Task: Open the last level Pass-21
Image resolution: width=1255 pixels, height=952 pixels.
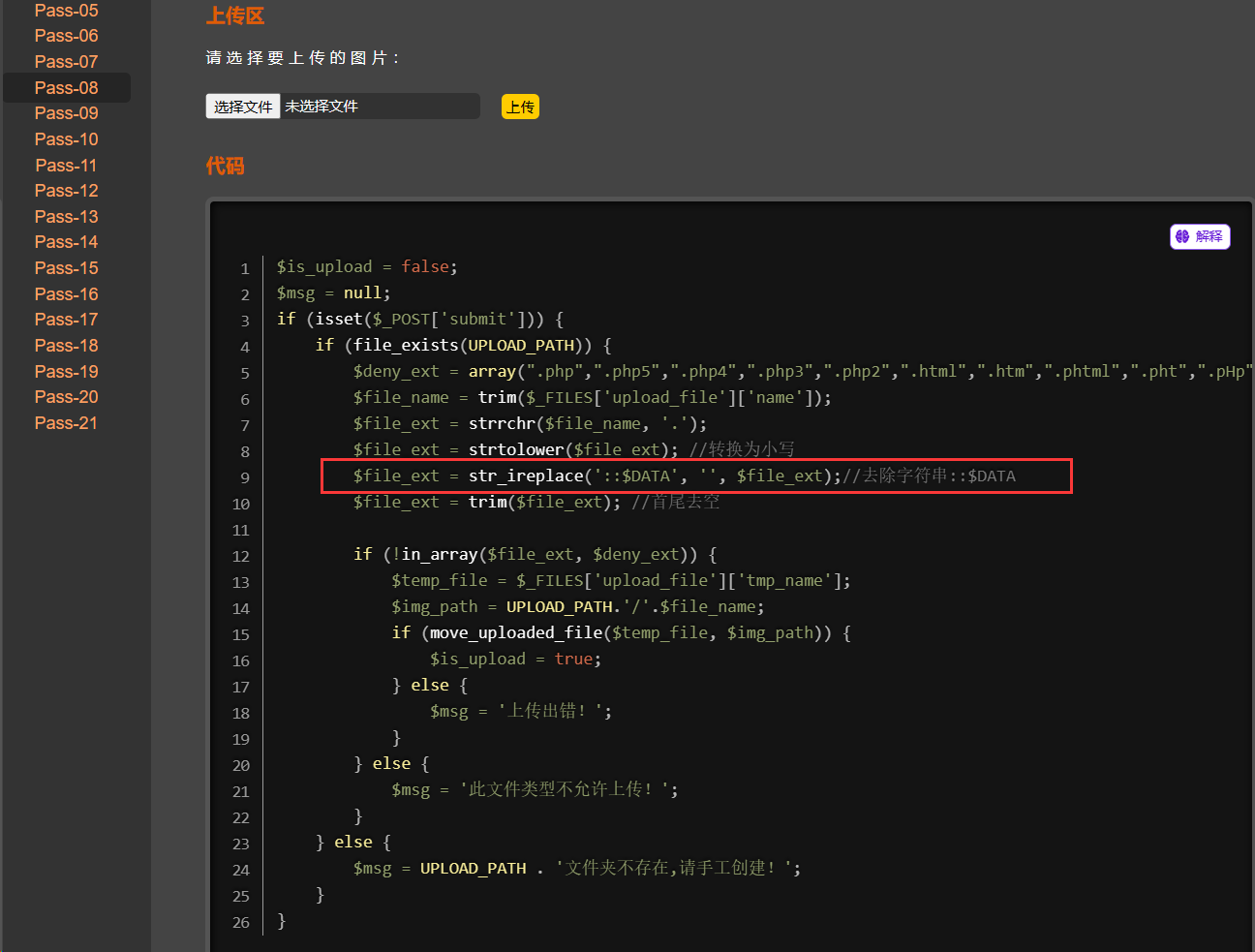Action: click(66, 423)
